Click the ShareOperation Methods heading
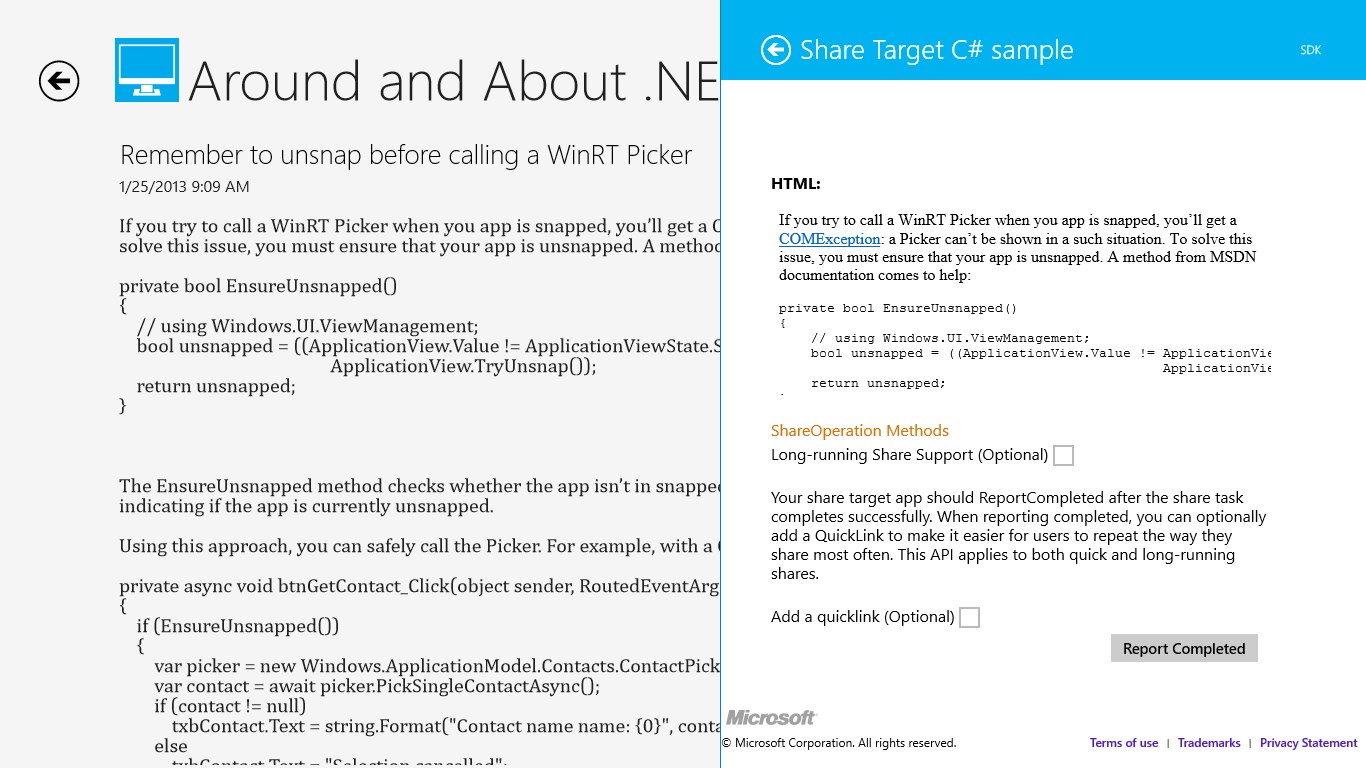Image resolution: width=1366 pixels, height=768 pixels. 859,431
